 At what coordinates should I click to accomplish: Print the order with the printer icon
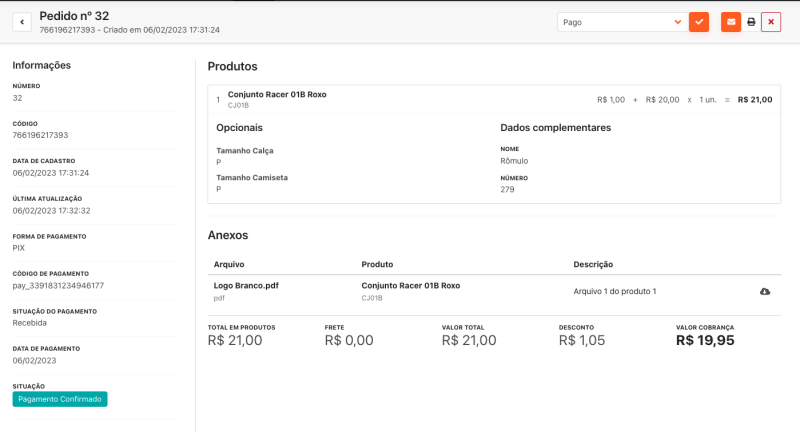tap(751, 22)
